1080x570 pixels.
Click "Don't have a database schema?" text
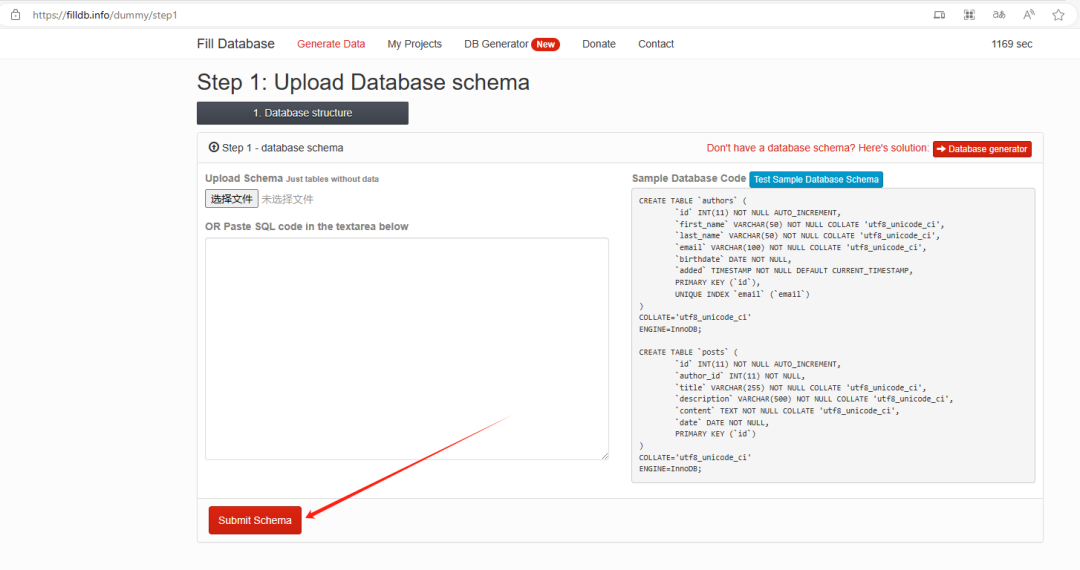click(x=817, y=148)
